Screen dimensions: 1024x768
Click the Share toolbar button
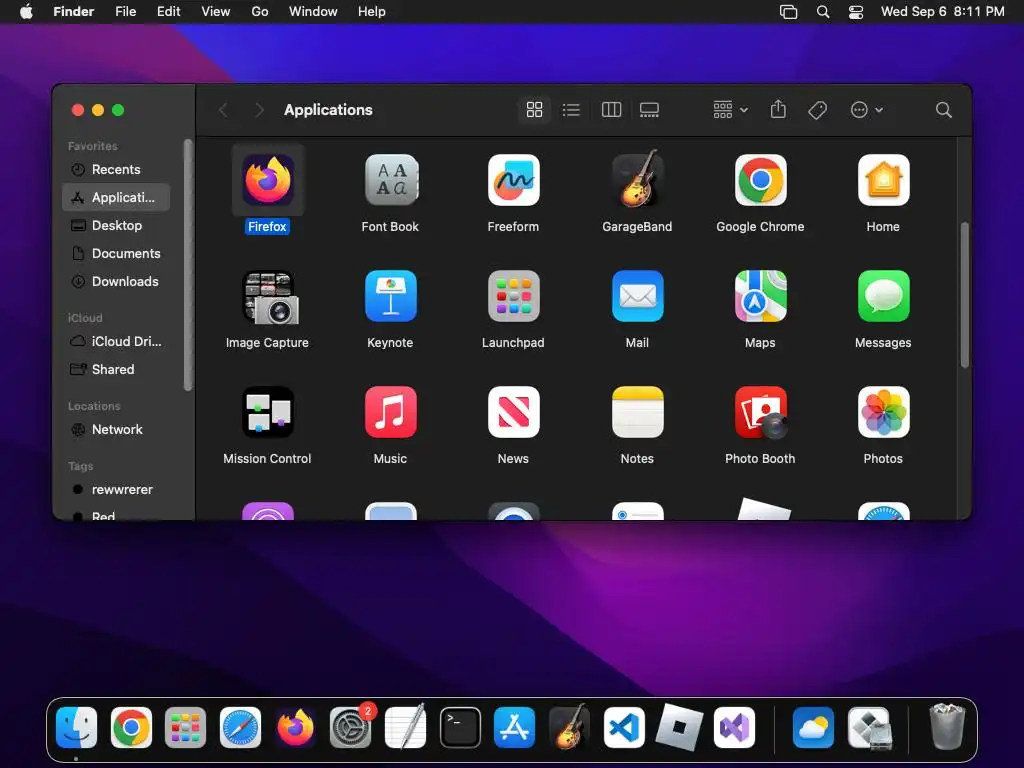click(x=778, y=109)
